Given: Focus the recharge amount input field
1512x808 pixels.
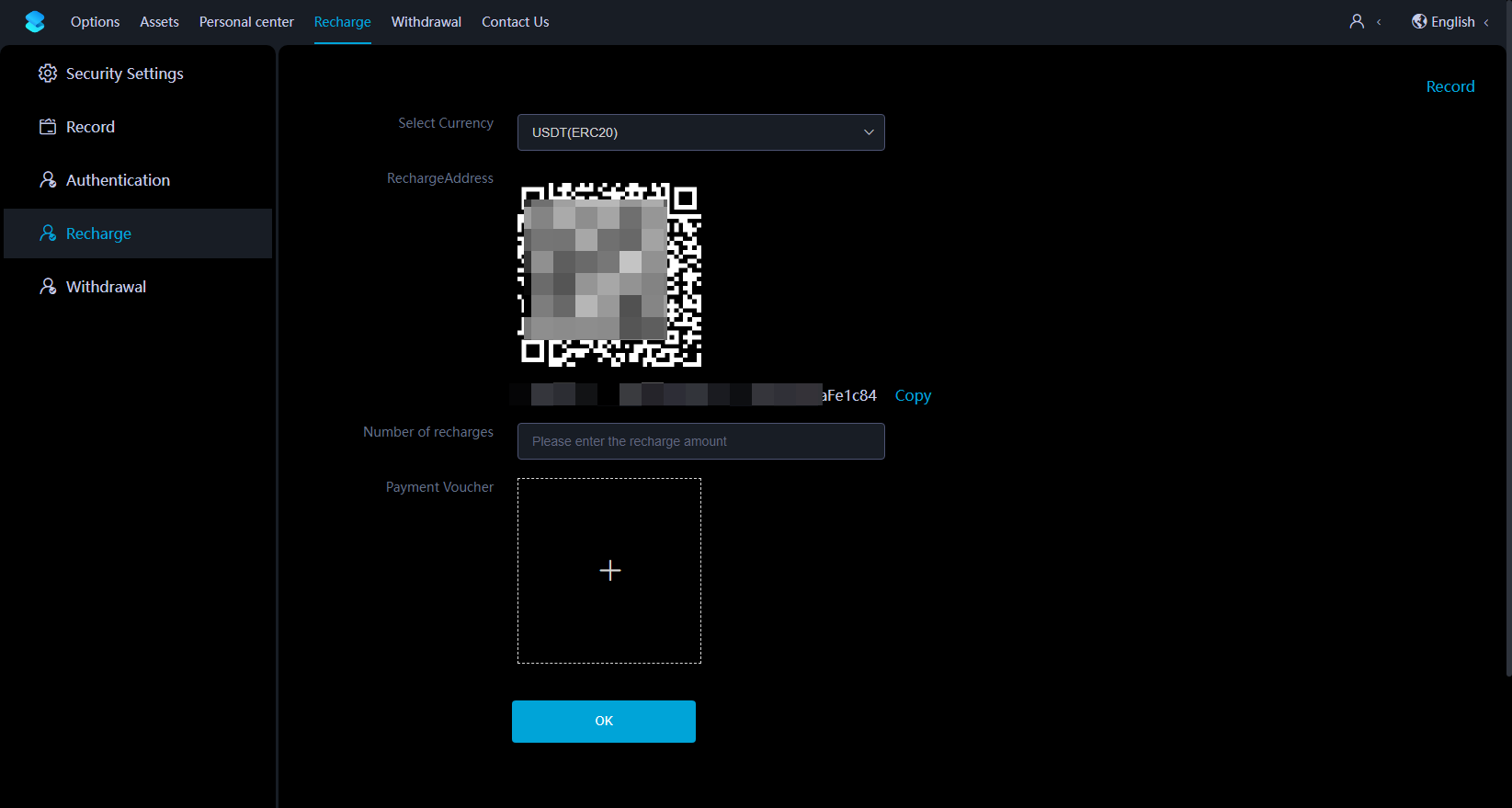Looking at the screenshot, I should click(x=701, y=441).
